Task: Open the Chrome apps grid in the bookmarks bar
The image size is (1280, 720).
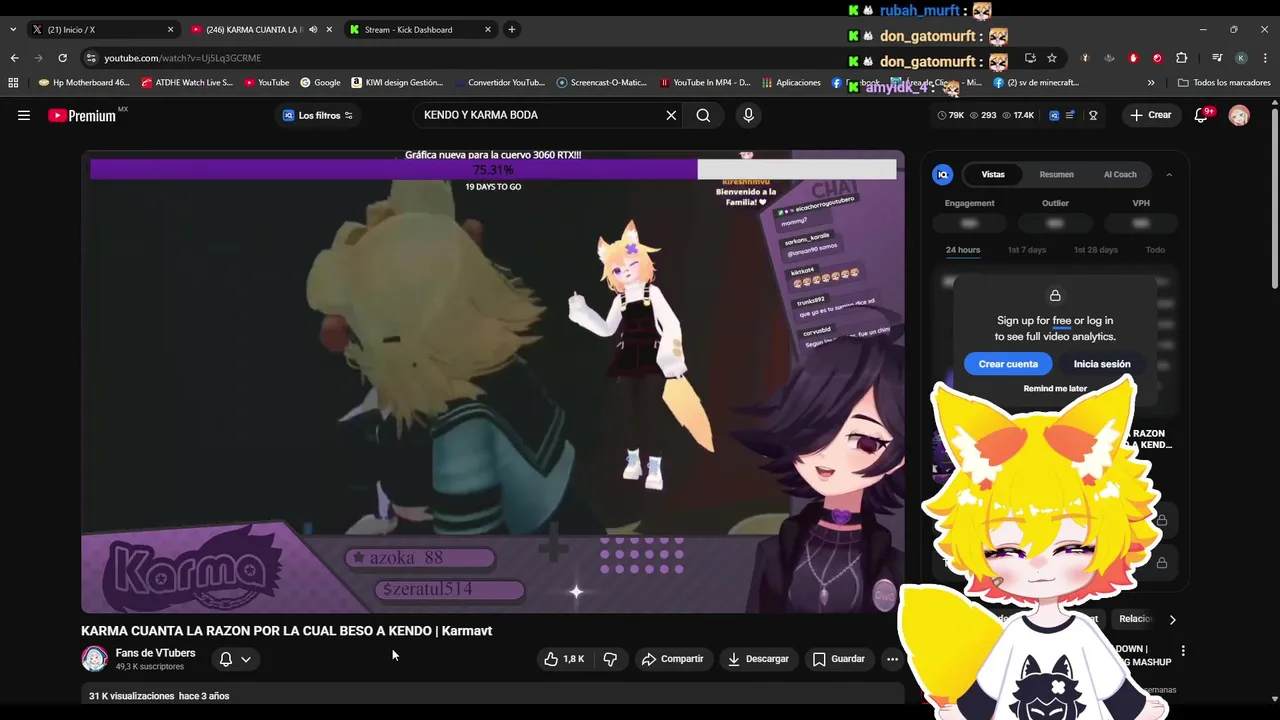Action: [13, 83]
